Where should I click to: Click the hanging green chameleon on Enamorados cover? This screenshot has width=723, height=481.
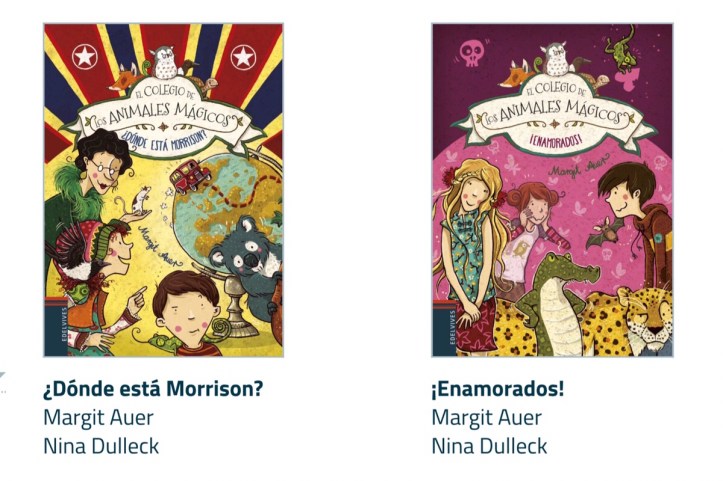point(622,51)
